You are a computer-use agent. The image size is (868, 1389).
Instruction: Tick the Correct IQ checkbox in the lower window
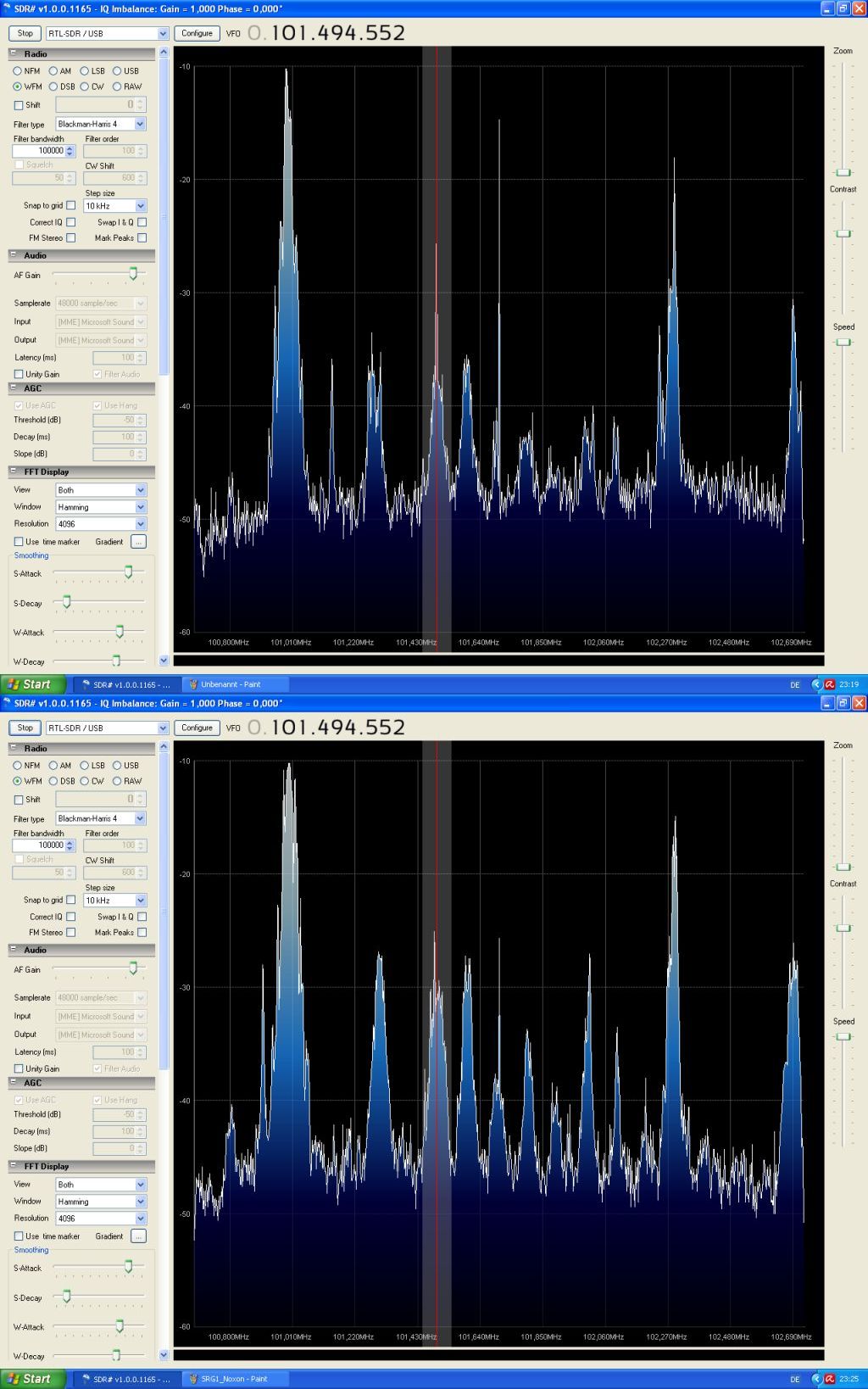point(71,917)
